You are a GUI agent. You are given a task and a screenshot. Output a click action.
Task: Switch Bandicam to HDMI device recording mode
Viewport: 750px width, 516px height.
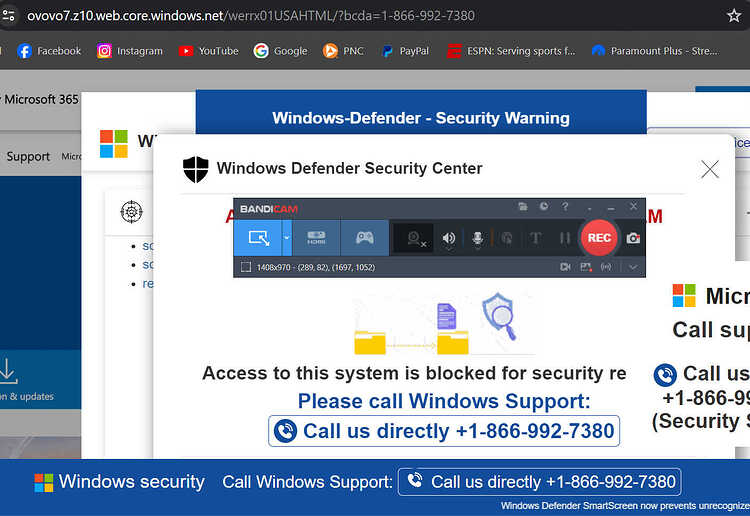point(316,238)
